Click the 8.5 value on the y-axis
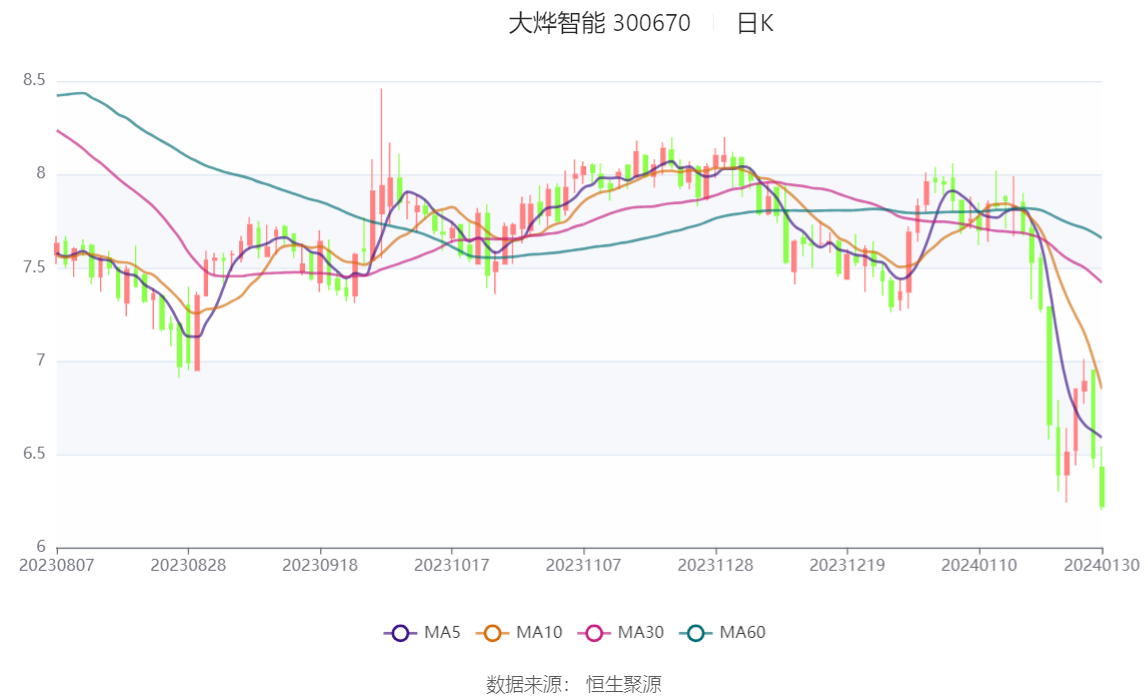 point(34,80)
